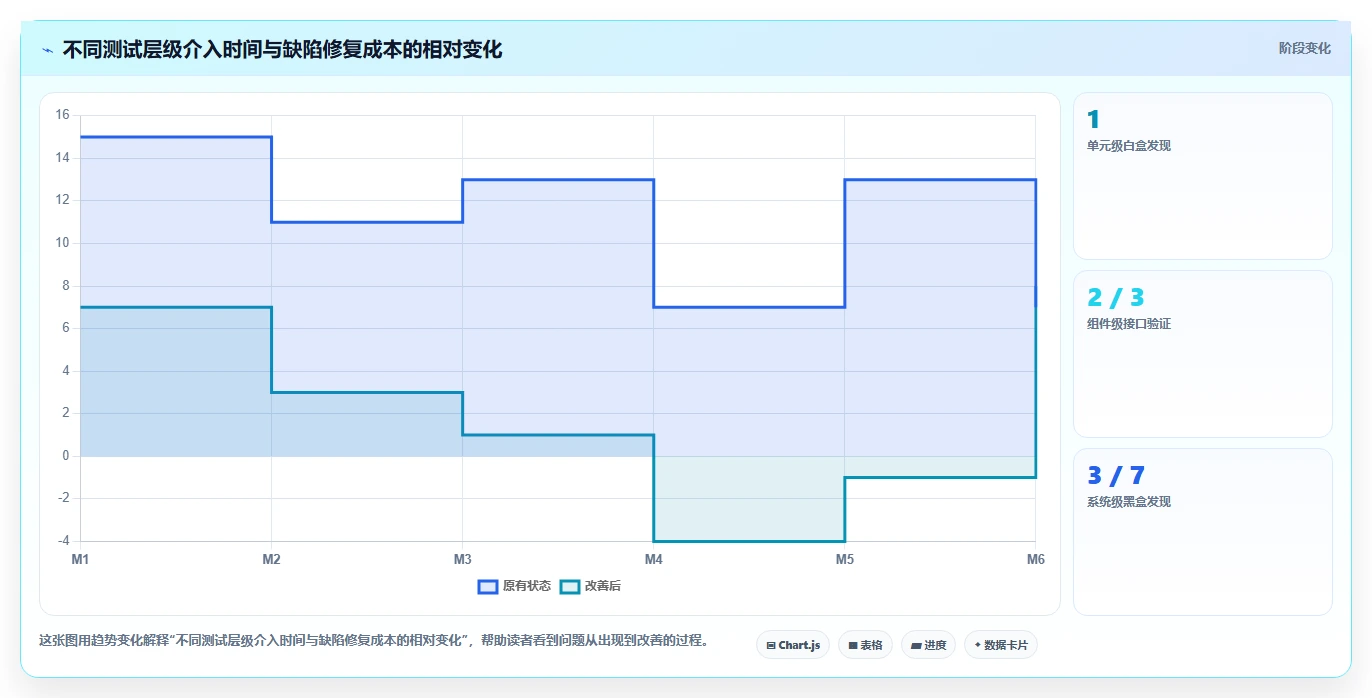
Task: Click the 0 y-axis tick label
Action: tap(66, 456)
